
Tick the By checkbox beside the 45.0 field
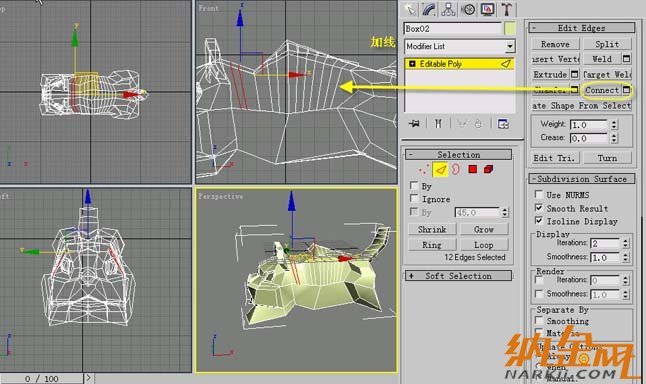click(x=414, y=212)
